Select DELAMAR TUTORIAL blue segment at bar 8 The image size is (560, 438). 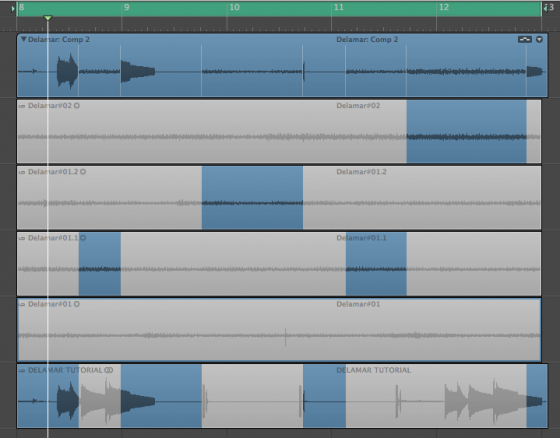(x=48, y=396)
